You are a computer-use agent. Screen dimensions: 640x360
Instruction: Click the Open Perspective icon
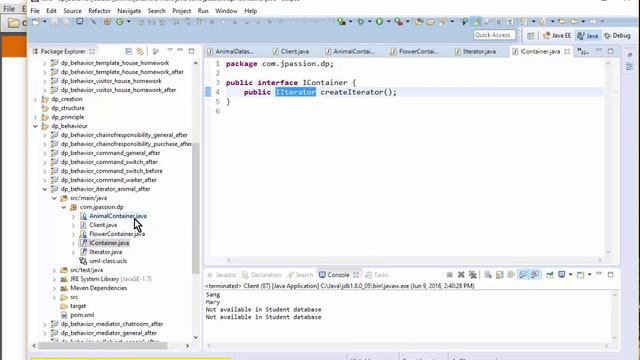pyautogui.click(x=531, y=36)
